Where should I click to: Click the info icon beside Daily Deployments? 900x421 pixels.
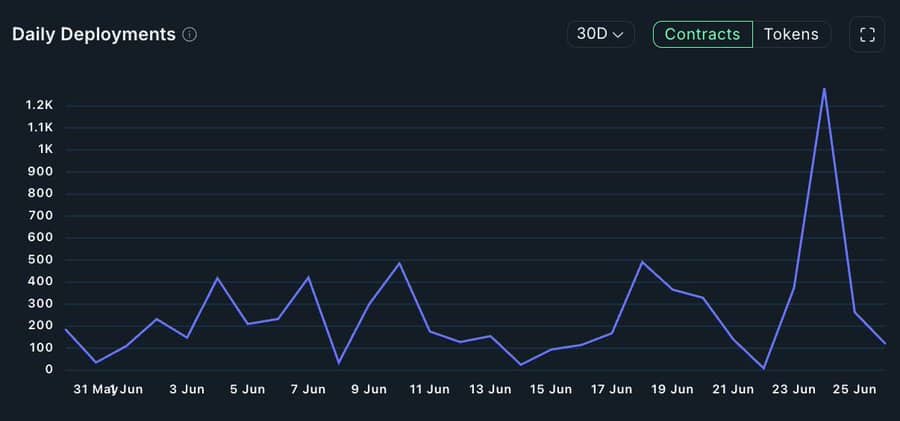[189, 35]
